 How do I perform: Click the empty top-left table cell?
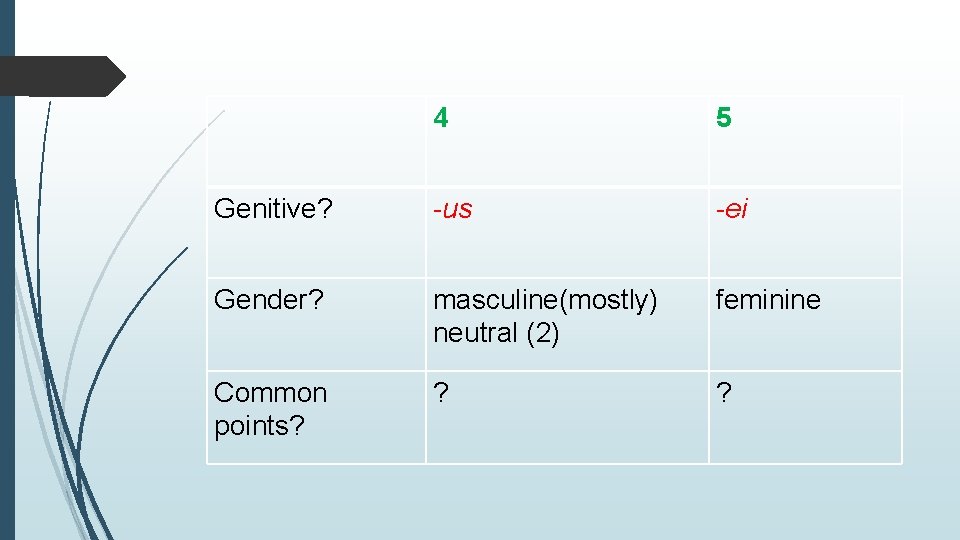coord(316,141)
